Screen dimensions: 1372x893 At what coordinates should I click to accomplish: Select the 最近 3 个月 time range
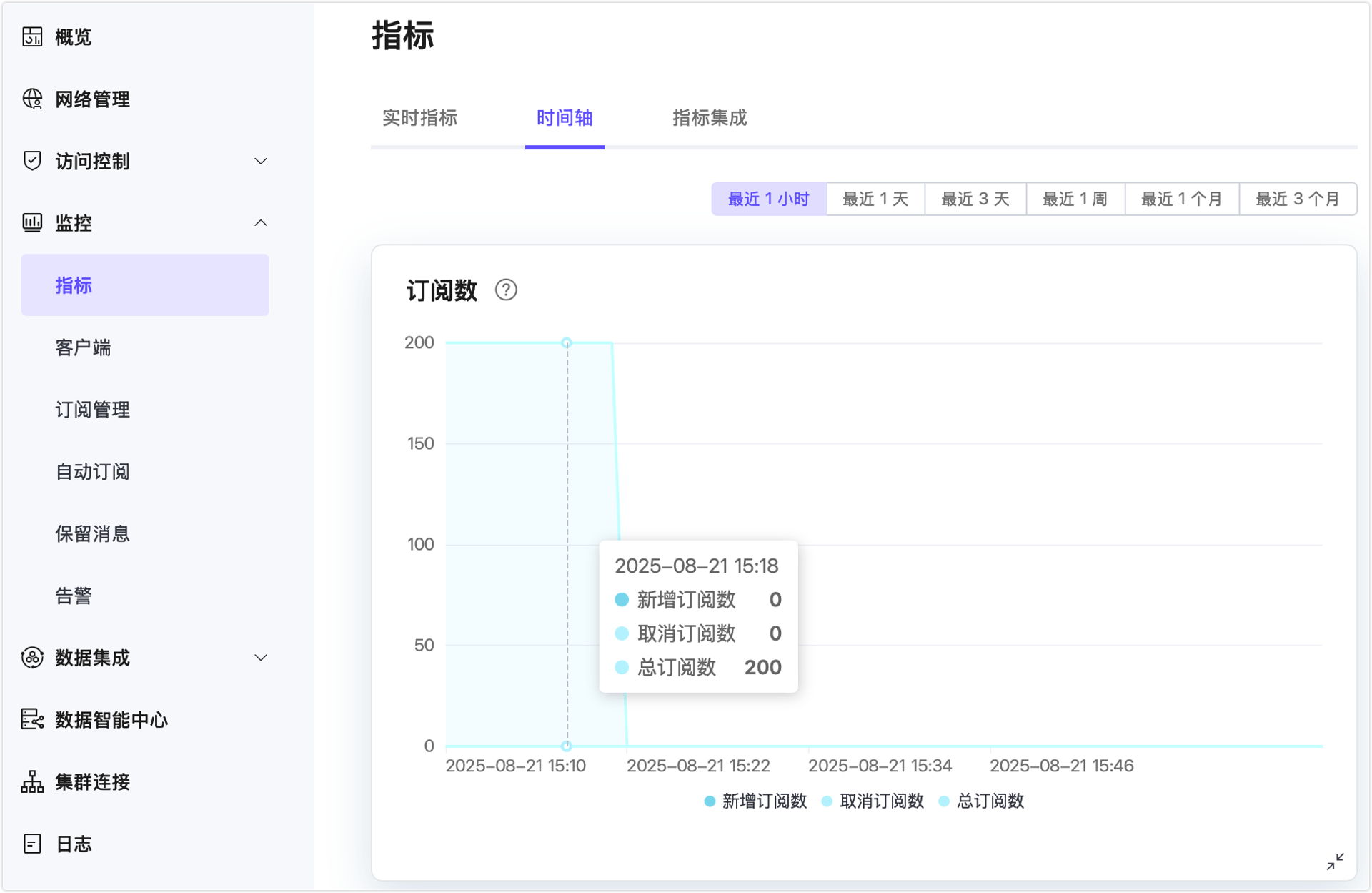click(x=1297, y=199)
